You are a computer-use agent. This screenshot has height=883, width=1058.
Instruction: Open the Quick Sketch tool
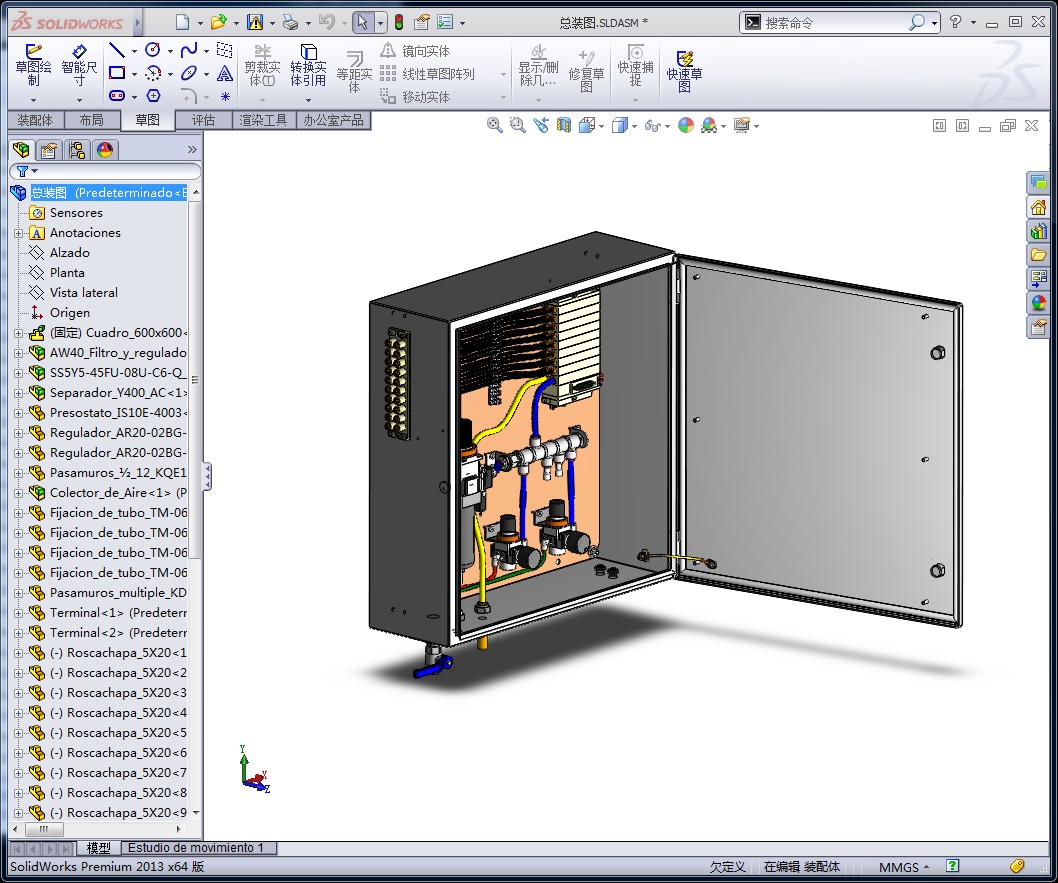coord(684,70)
